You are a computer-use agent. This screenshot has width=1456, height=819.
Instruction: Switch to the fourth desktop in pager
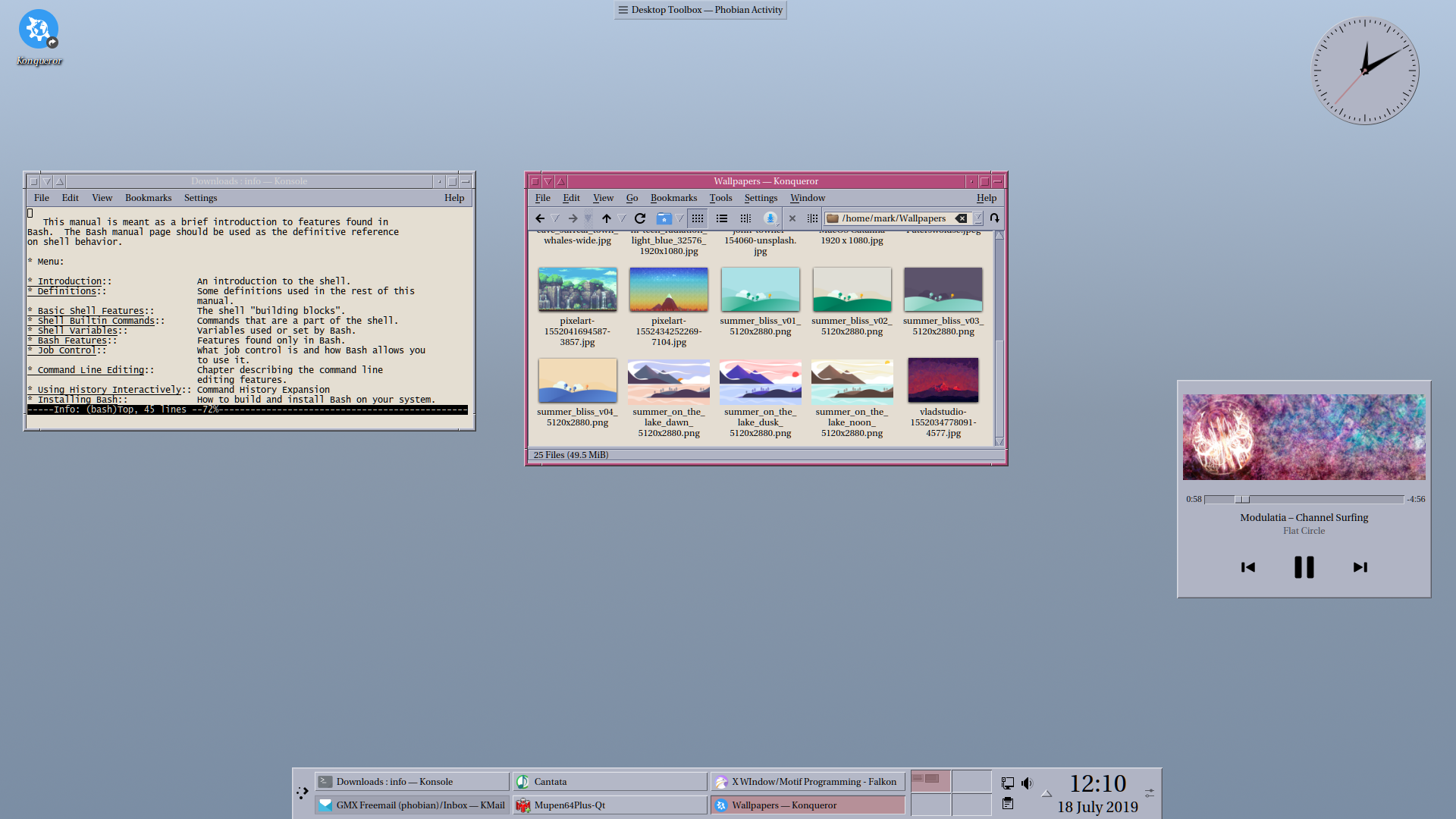click(971, 805)
